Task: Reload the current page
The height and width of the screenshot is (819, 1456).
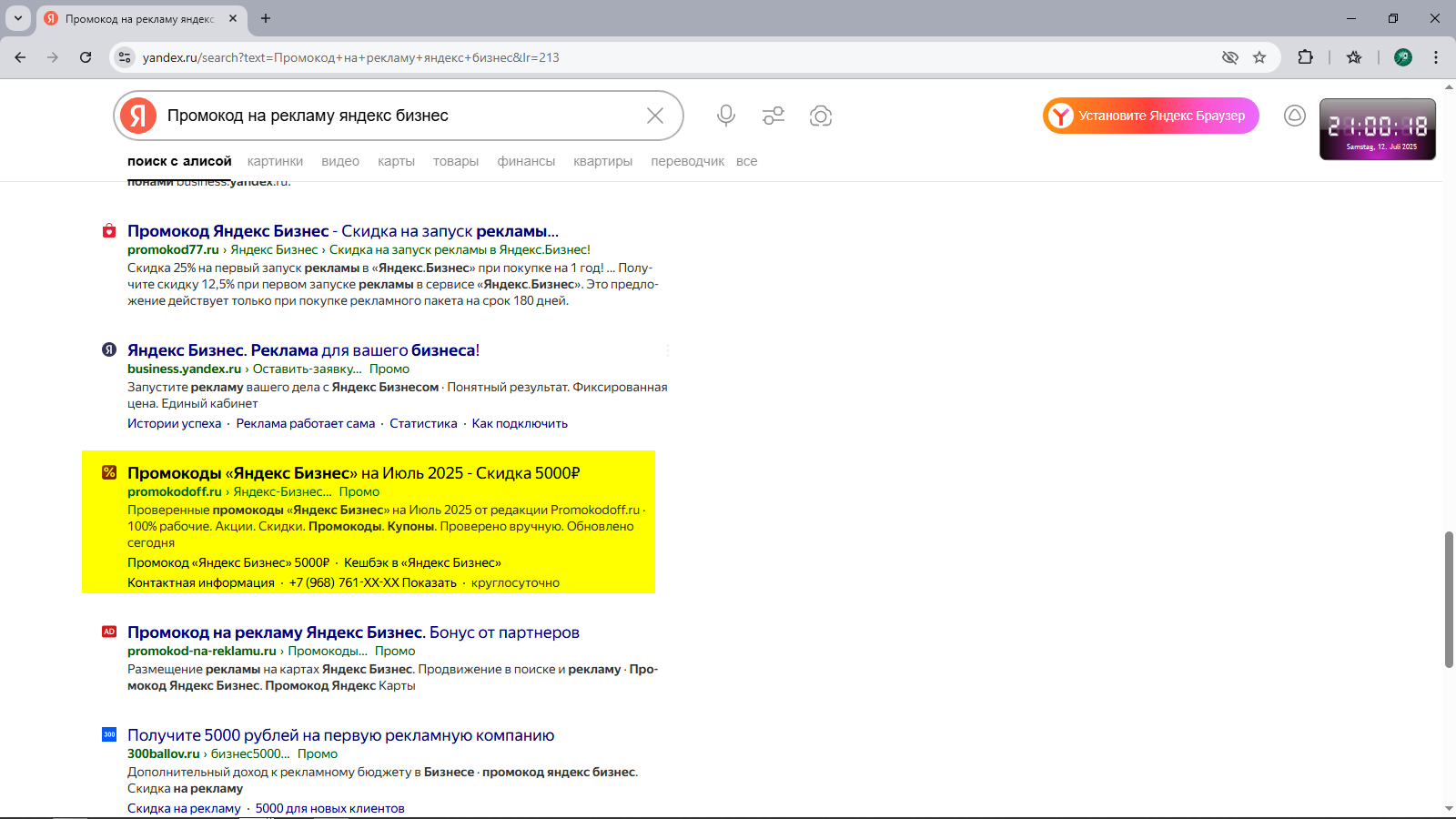Action: [86, 57]
